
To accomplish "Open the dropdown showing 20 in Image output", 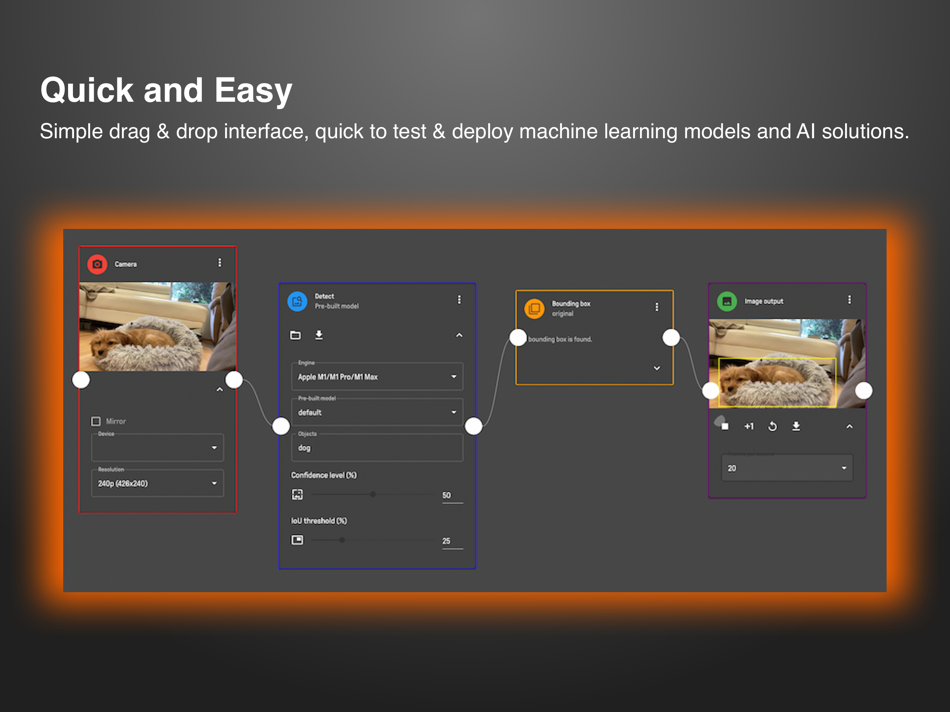I will pyautogui.click(x=787, y=468).
